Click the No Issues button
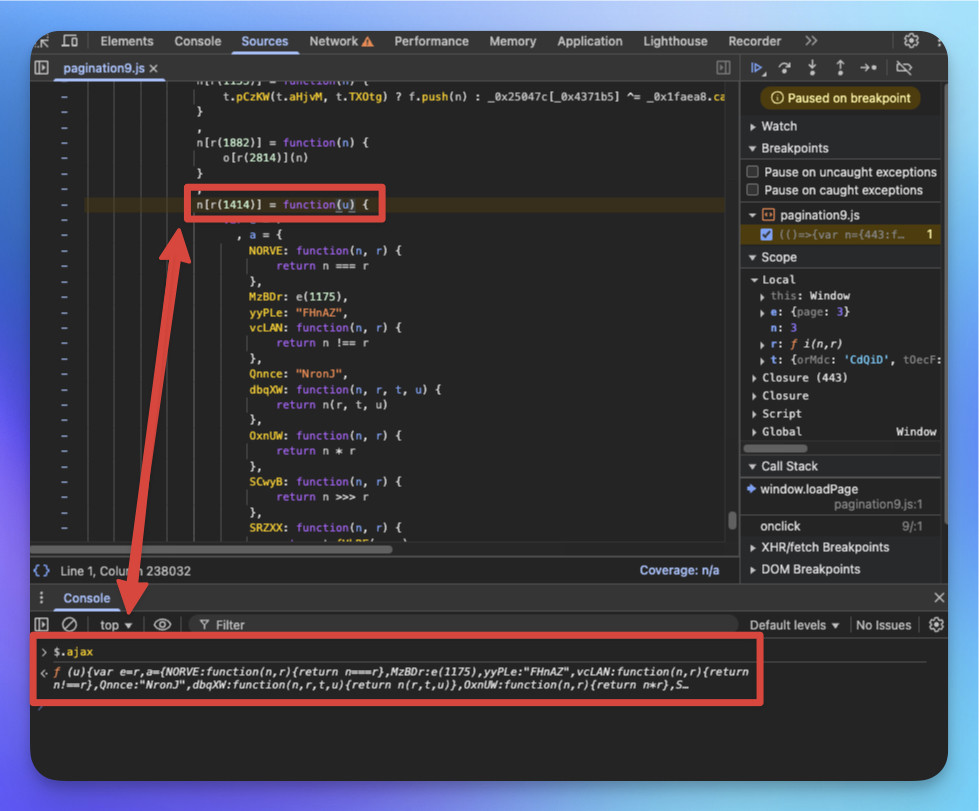This screenshot has height=811, width=979. (x=883, y=625)
